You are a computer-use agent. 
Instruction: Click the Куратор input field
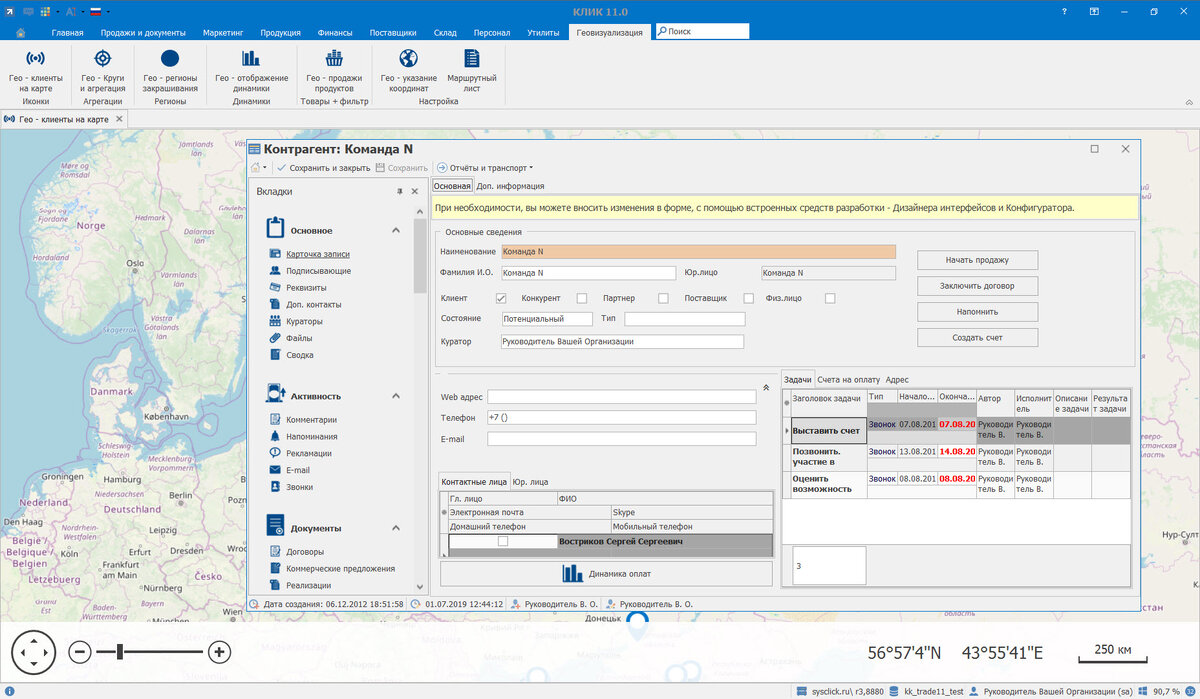(622, 341)
